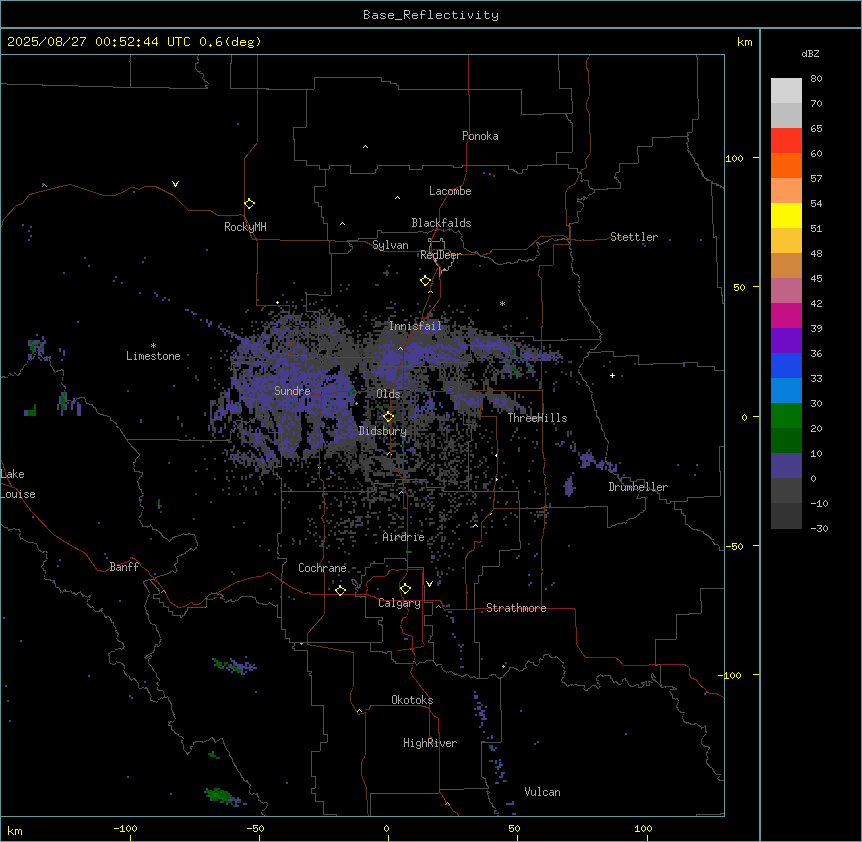
Task: Select the yellow diamond marker south of RedDeer
Action: point(425,281)
